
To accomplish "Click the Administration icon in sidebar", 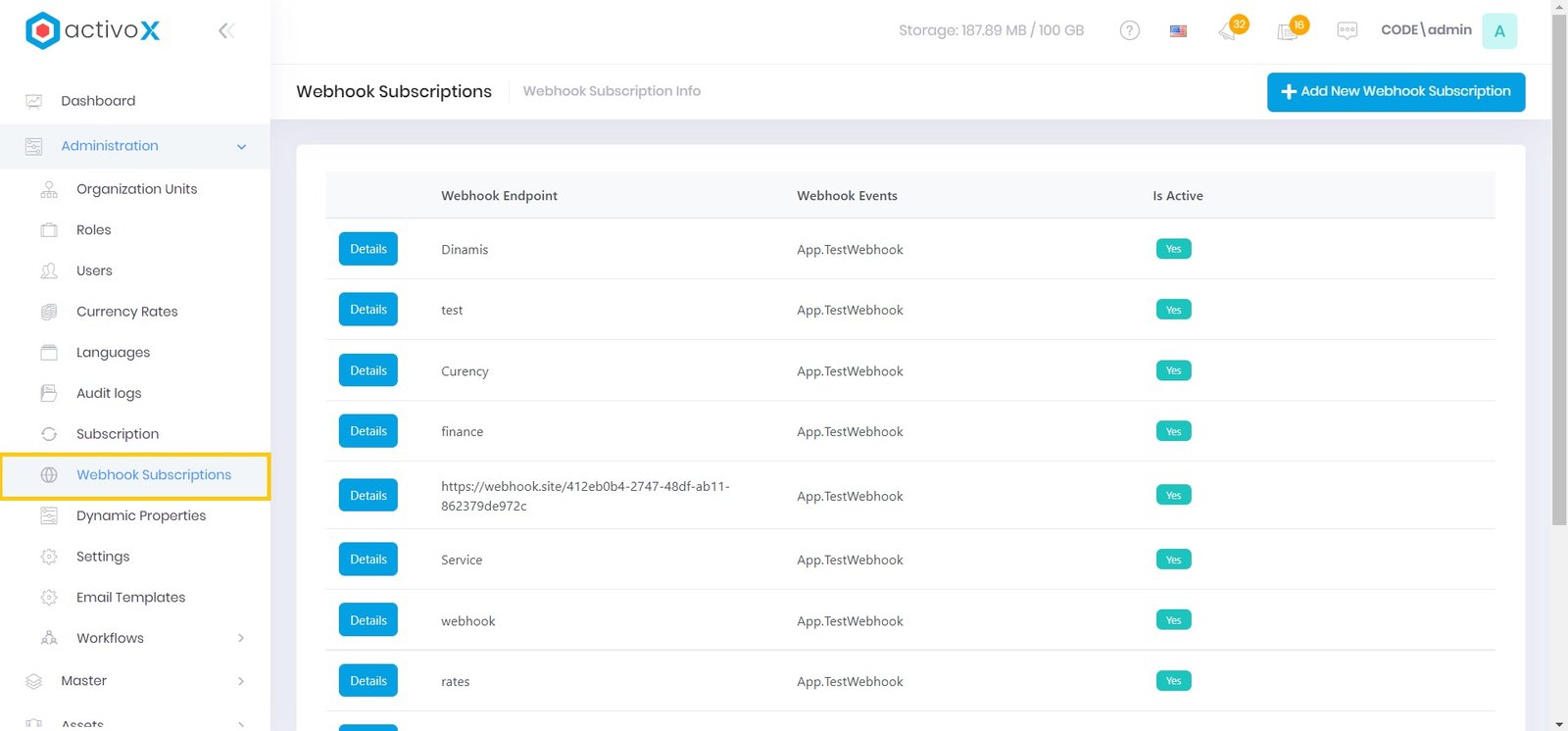I will pos(34,146).
